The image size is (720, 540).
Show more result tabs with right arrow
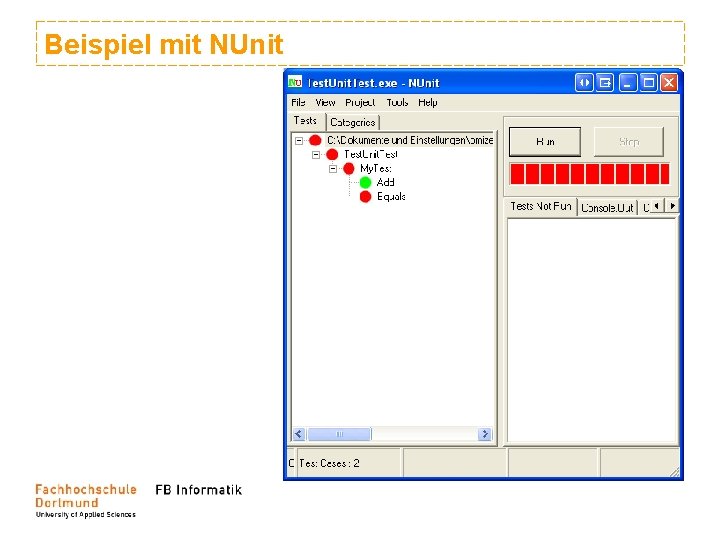(672, 206)
